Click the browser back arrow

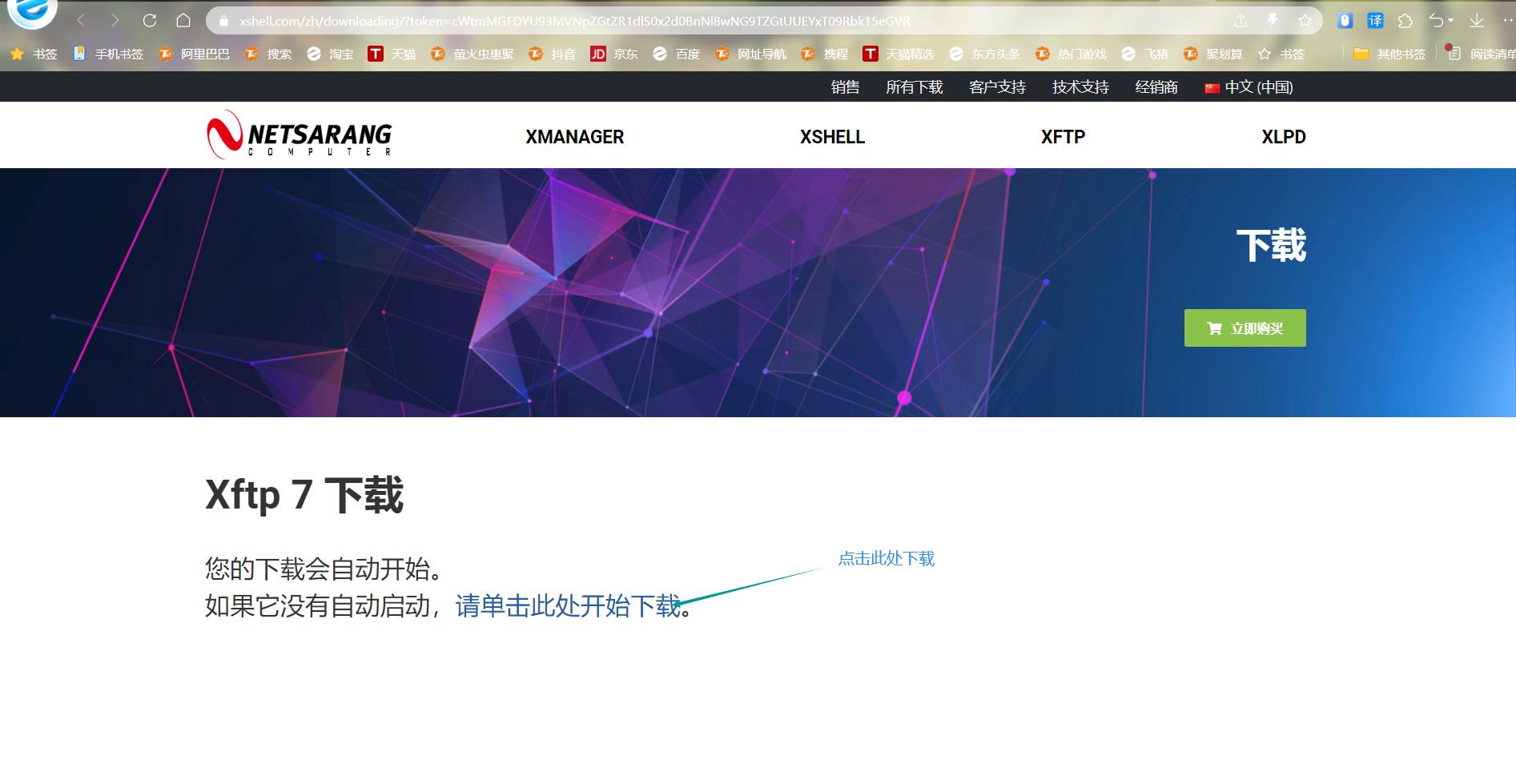coord(81,21)
